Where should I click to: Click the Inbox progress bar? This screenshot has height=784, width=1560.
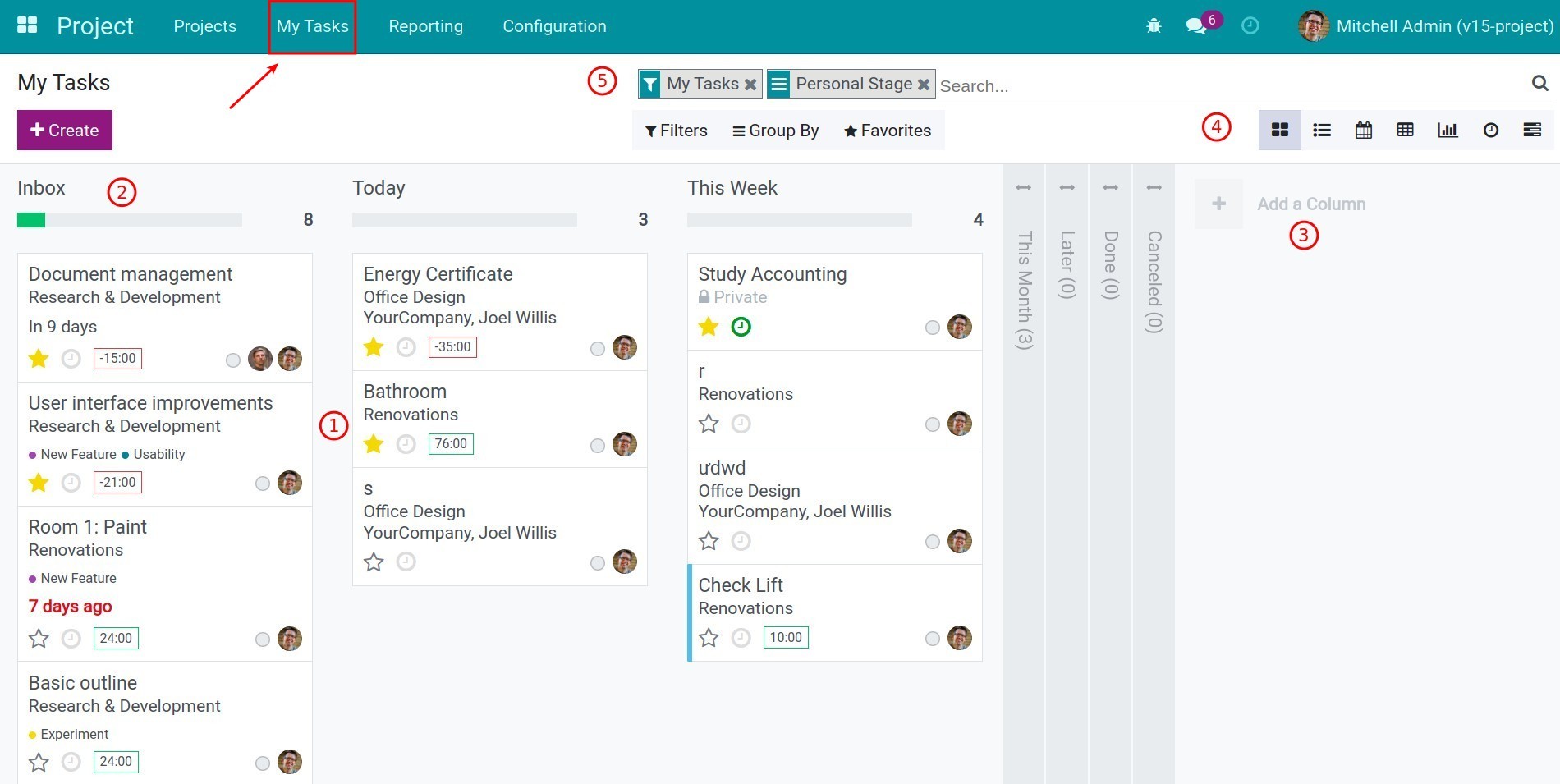tap(129, 219)
